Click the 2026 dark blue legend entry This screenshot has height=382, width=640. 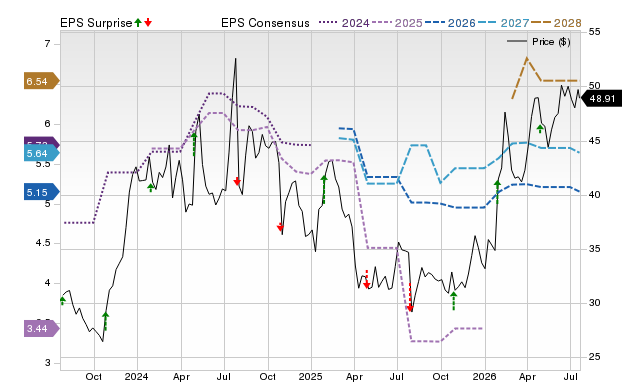tap(450, 23)
